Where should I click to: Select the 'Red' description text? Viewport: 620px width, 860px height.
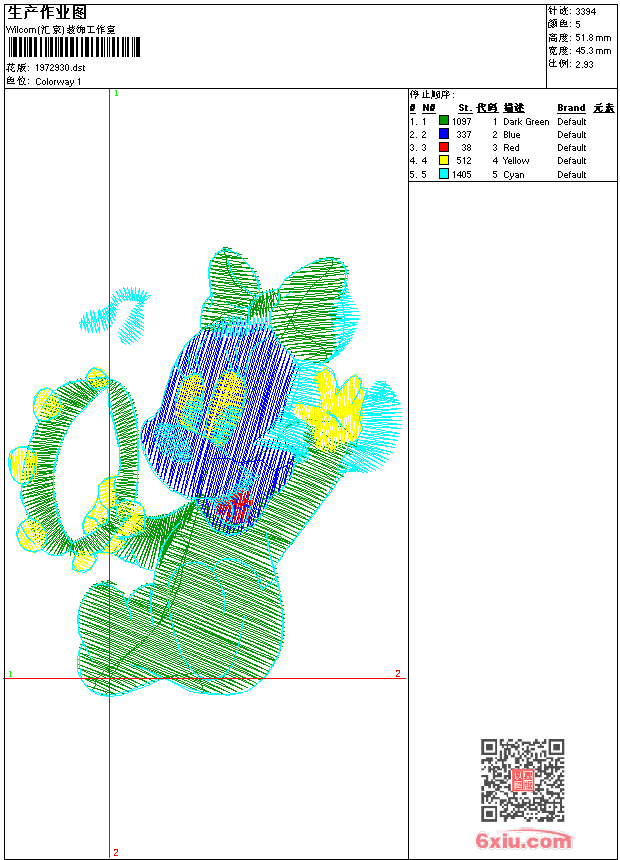pos(511,148)
